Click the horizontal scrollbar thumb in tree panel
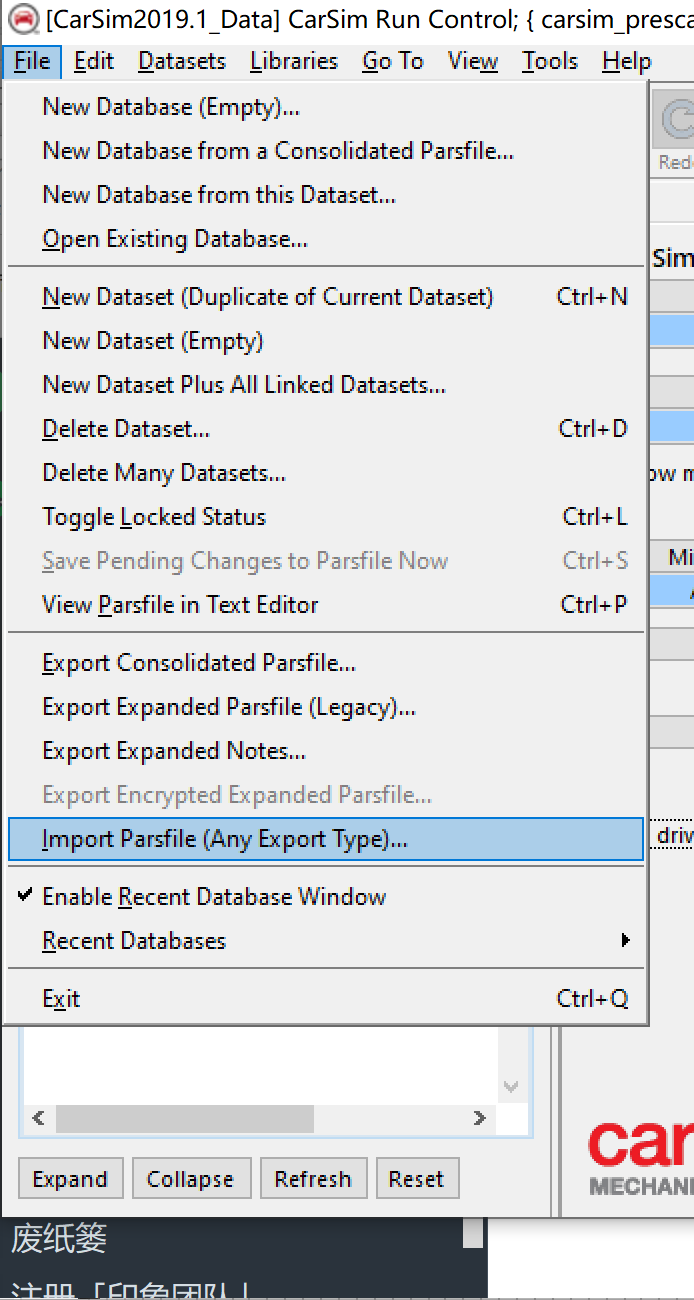694x1300 pixels. [185, 1118]
